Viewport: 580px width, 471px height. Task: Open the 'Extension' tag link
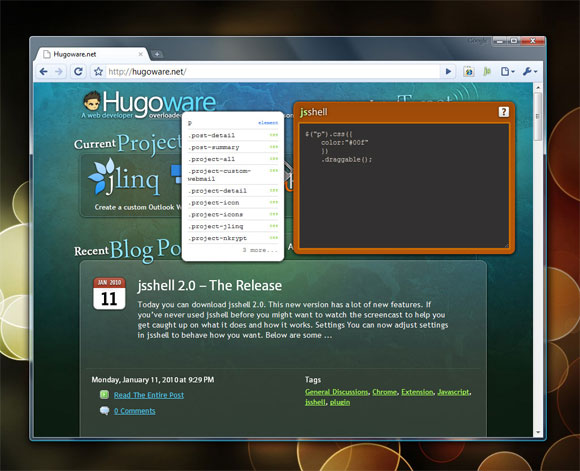[x=417, y=392]
